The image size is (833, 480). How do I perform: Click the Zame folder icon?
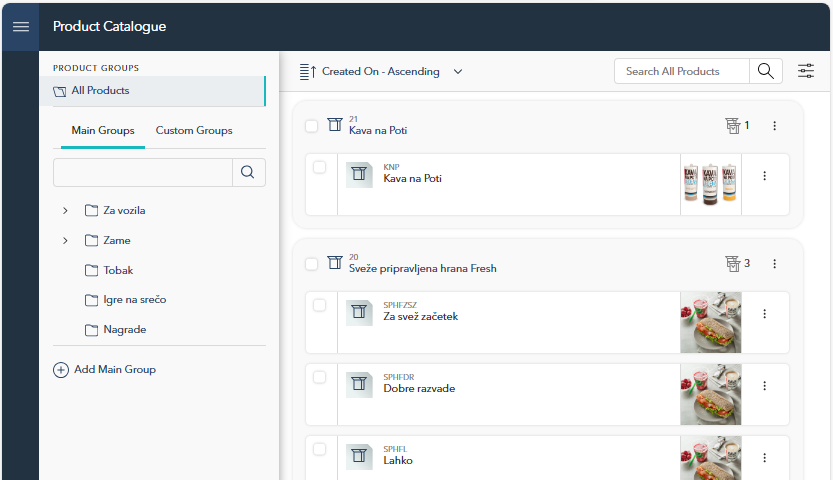click(91, 240)
